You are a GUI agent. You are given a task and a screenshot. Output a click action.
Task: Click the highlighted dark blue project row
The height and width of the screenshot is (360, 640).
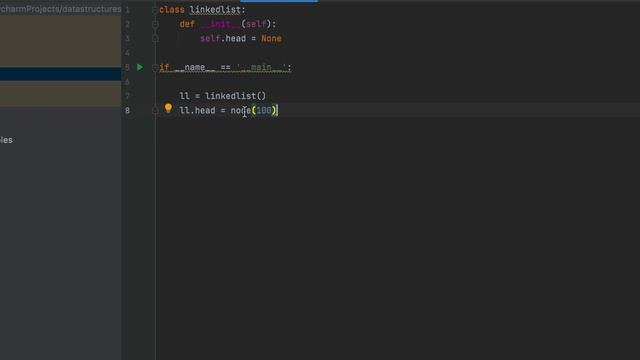(x=60, y=74)
